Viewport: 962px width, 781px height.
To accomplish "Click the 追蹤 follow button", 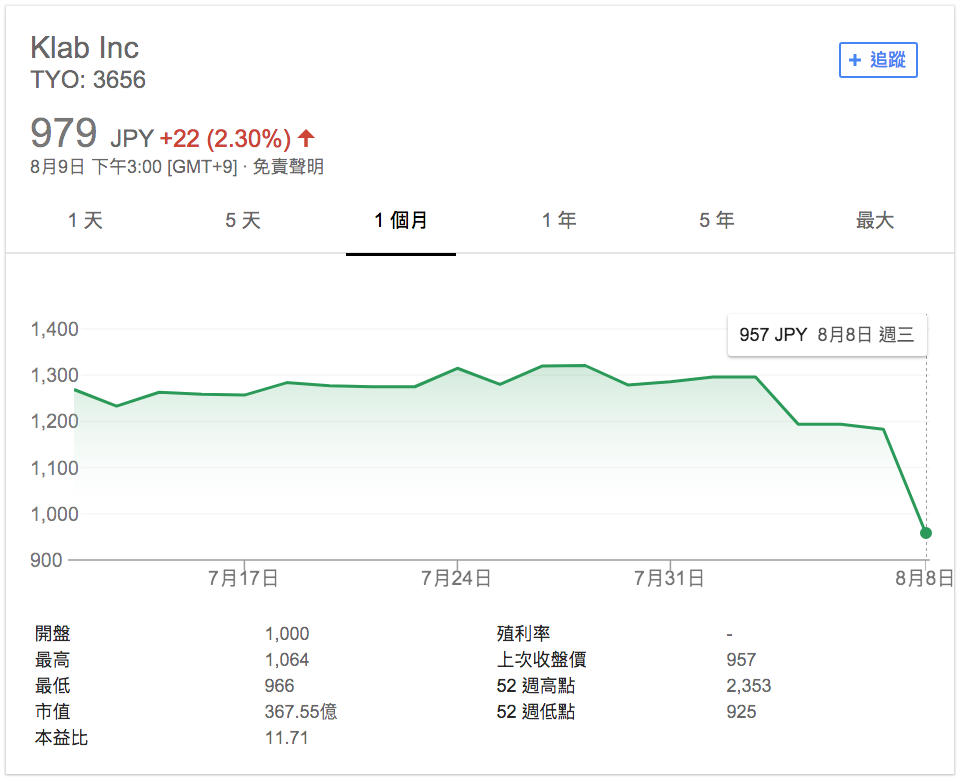I will click(877, 60).
